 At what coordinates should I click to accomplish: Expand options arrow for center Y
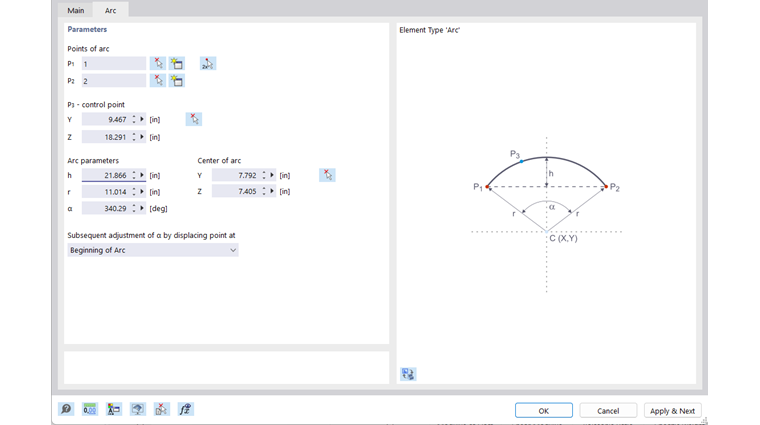pyautogui.click(x=272, y=175)
